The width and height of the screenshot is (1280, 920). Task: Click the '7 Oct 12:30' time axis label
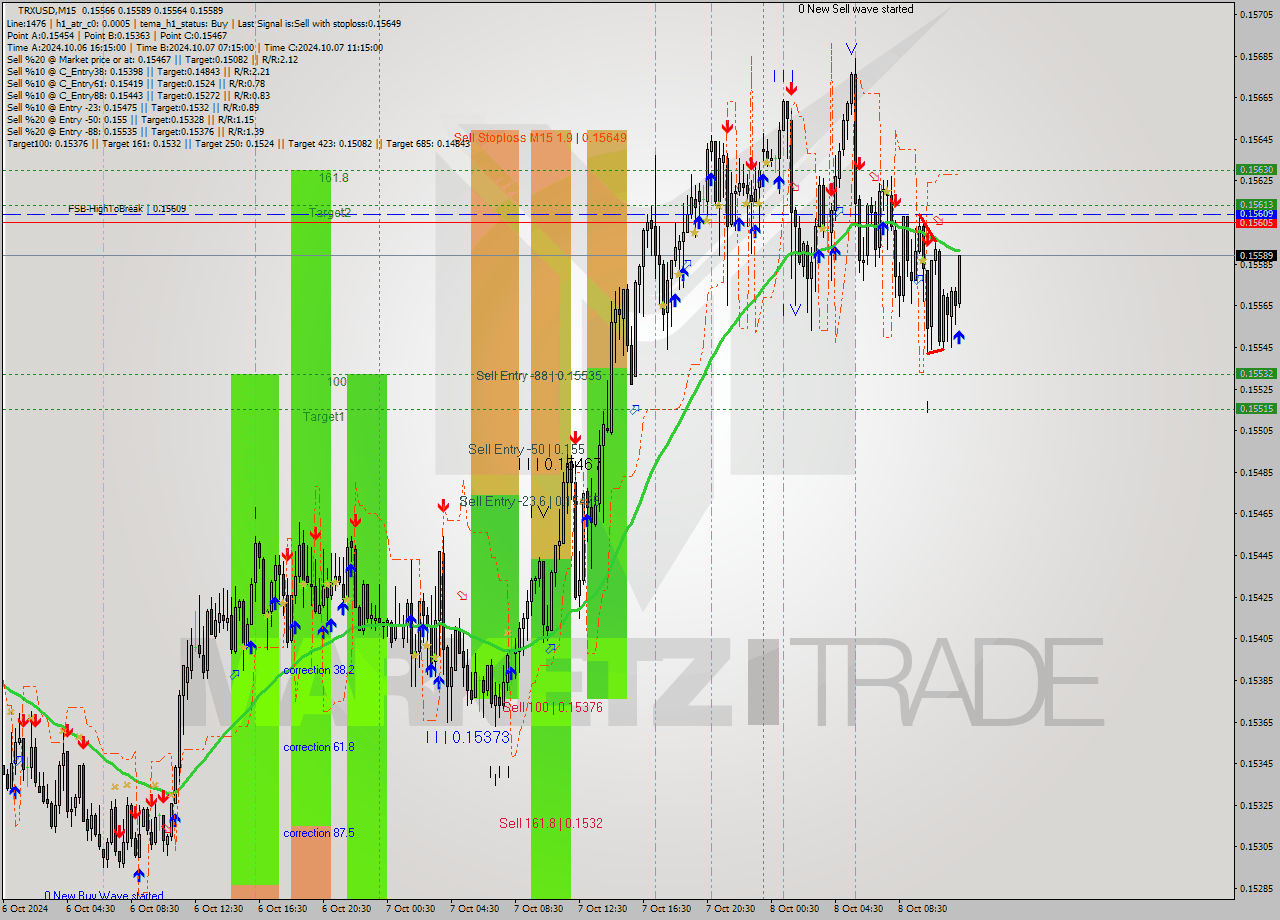(603, 909)
